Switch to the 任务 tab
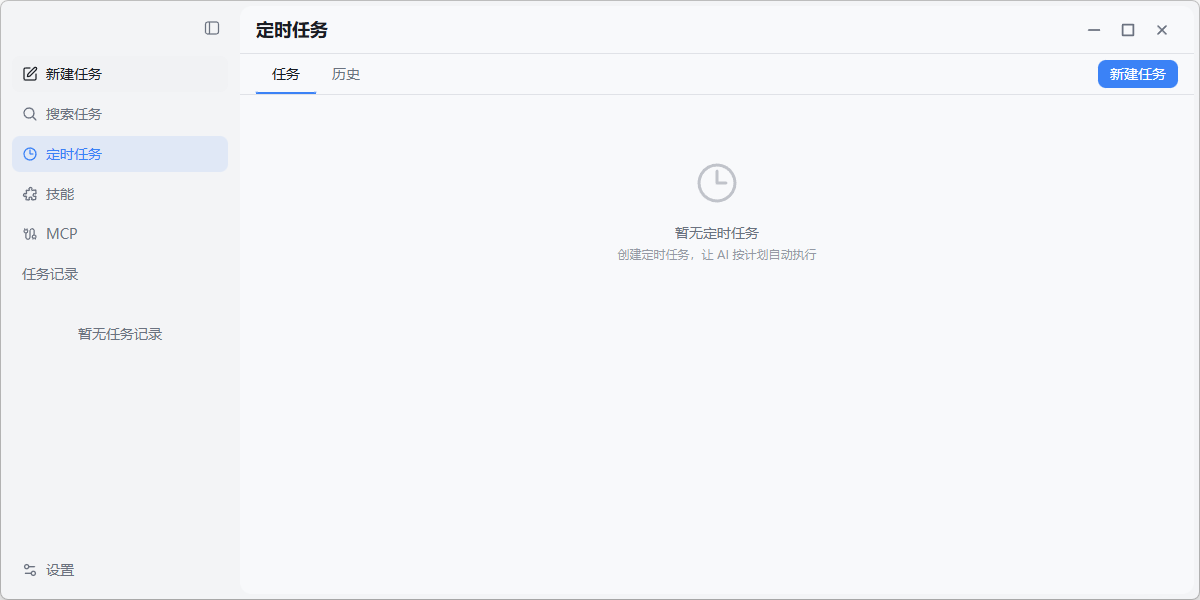1200x600 pixels. 286,74
